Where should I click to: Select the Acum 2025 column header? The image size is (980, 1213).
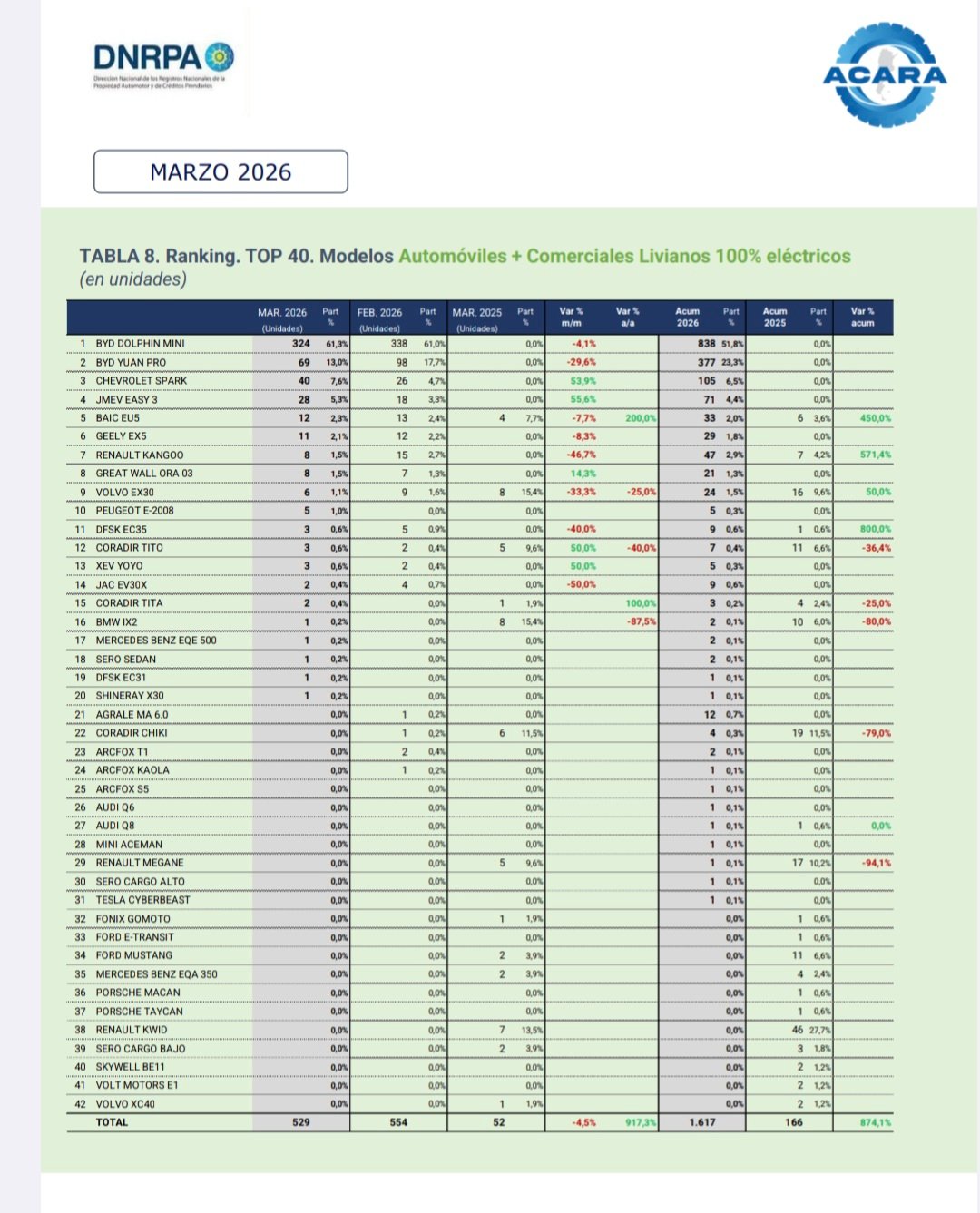pyautogui.click(x=775, y=317)
